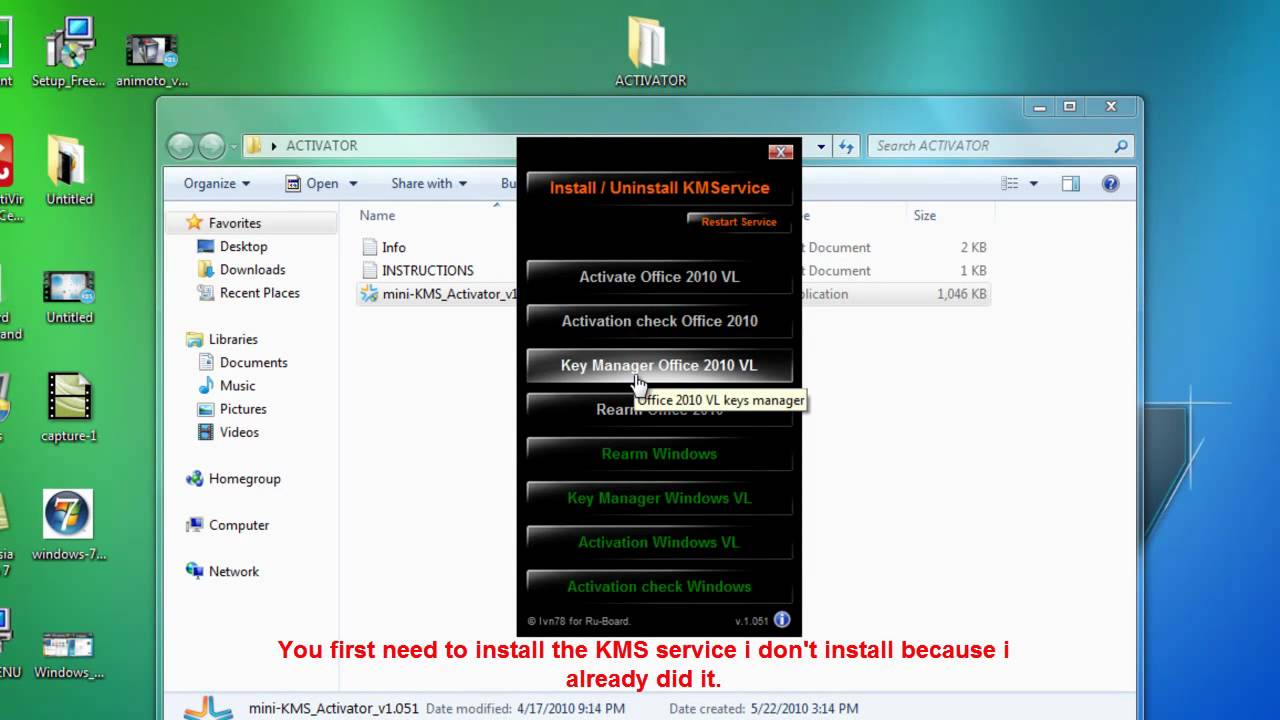This screenshot has height=720, width=1280.
Task: Click the Restart Service button
Action: [x=739, y=222]
